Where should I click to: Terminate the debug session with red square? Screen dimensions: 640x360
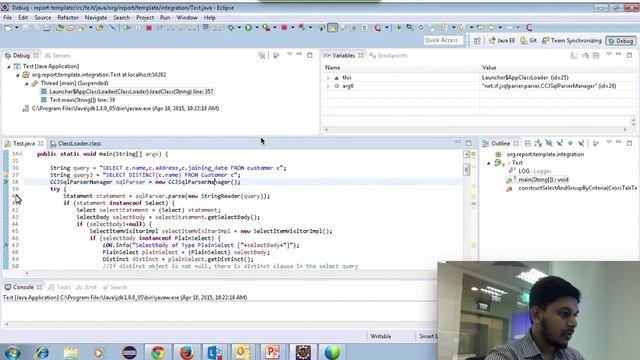click(x=149, y=28)
